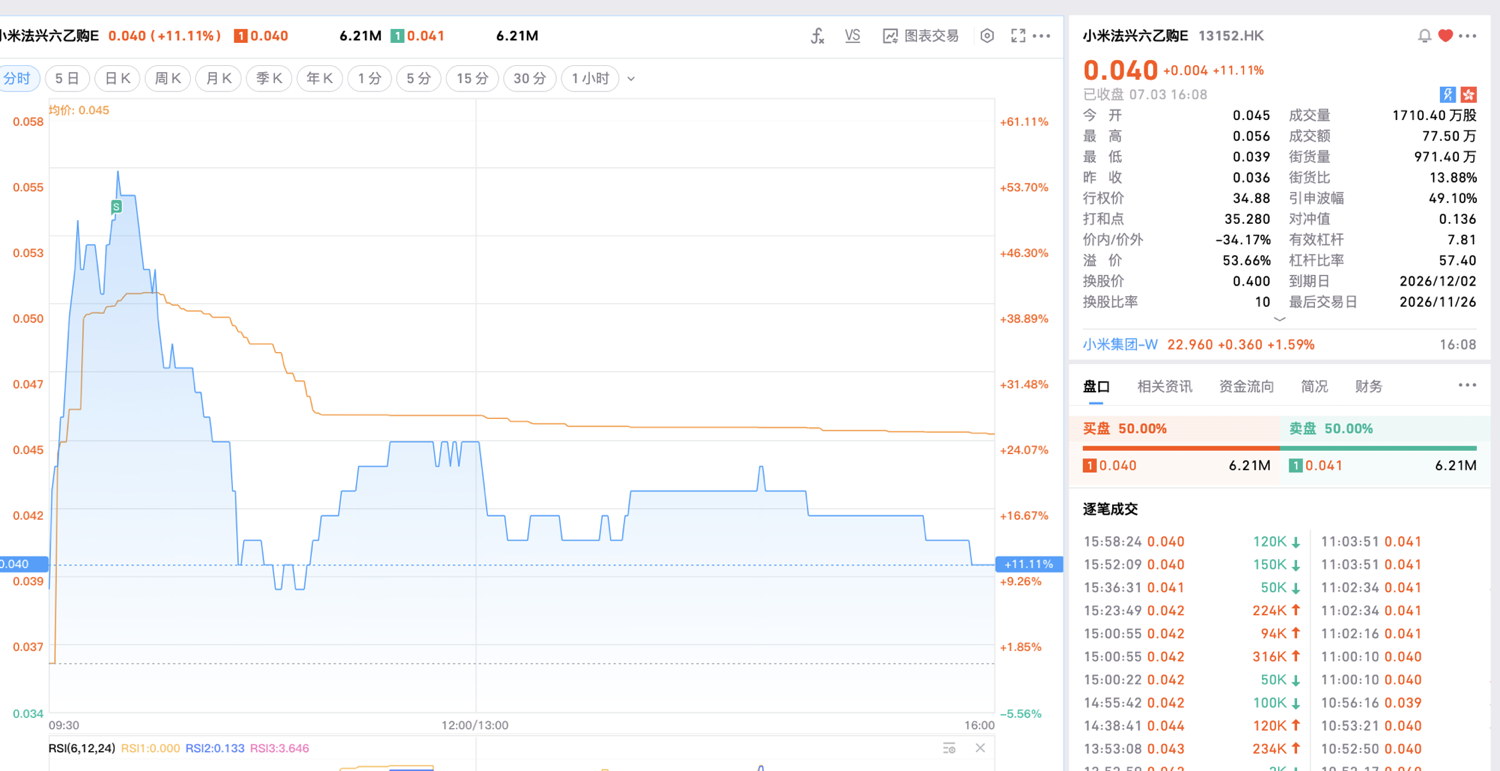Switch to 盘口 tab
Screen dimensions: 1500x771
pos(1097,386)
